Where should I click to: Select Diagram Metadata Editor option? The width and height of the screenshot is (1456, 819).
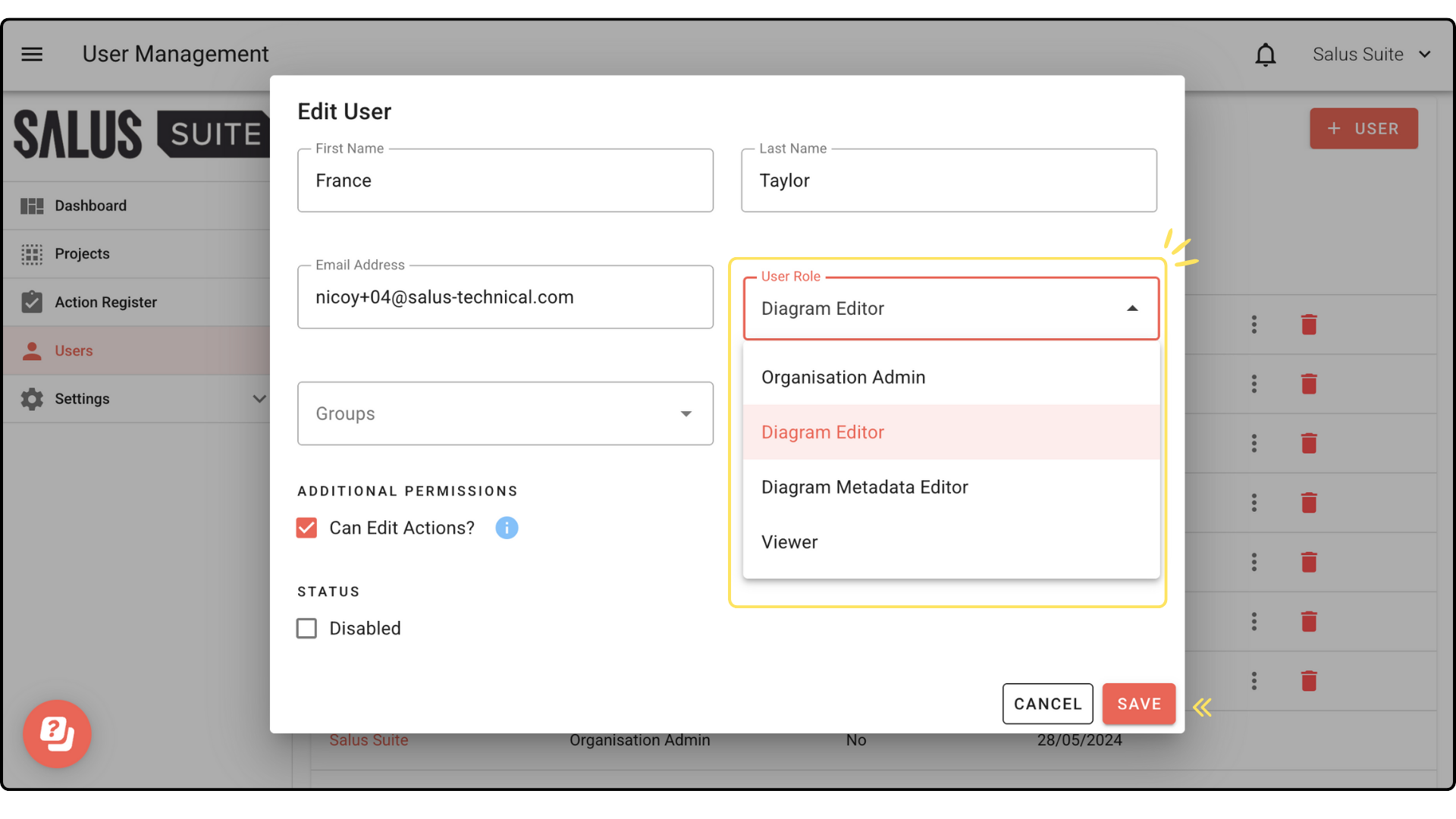[x=864, y=488]
